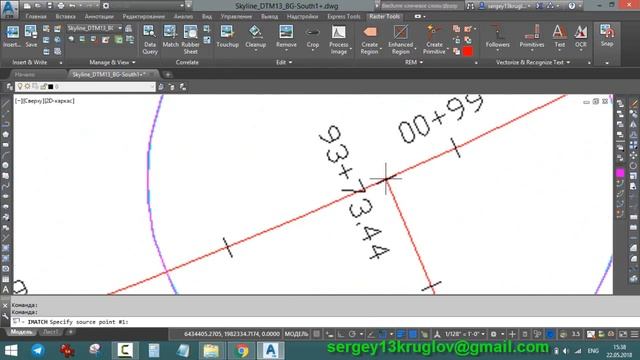Click the Print icon in quick access toolbar

point(61,6)
